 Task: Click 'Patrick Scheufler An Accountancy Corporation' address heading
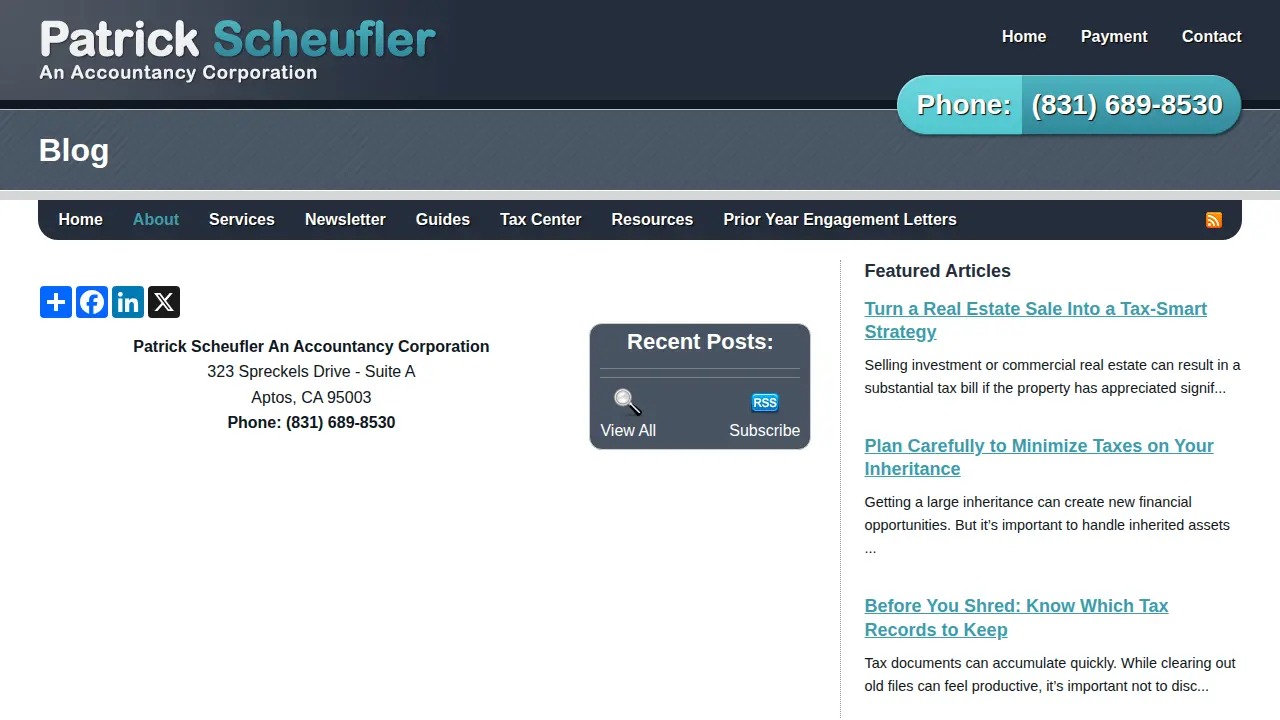click(x=311, y=346)
